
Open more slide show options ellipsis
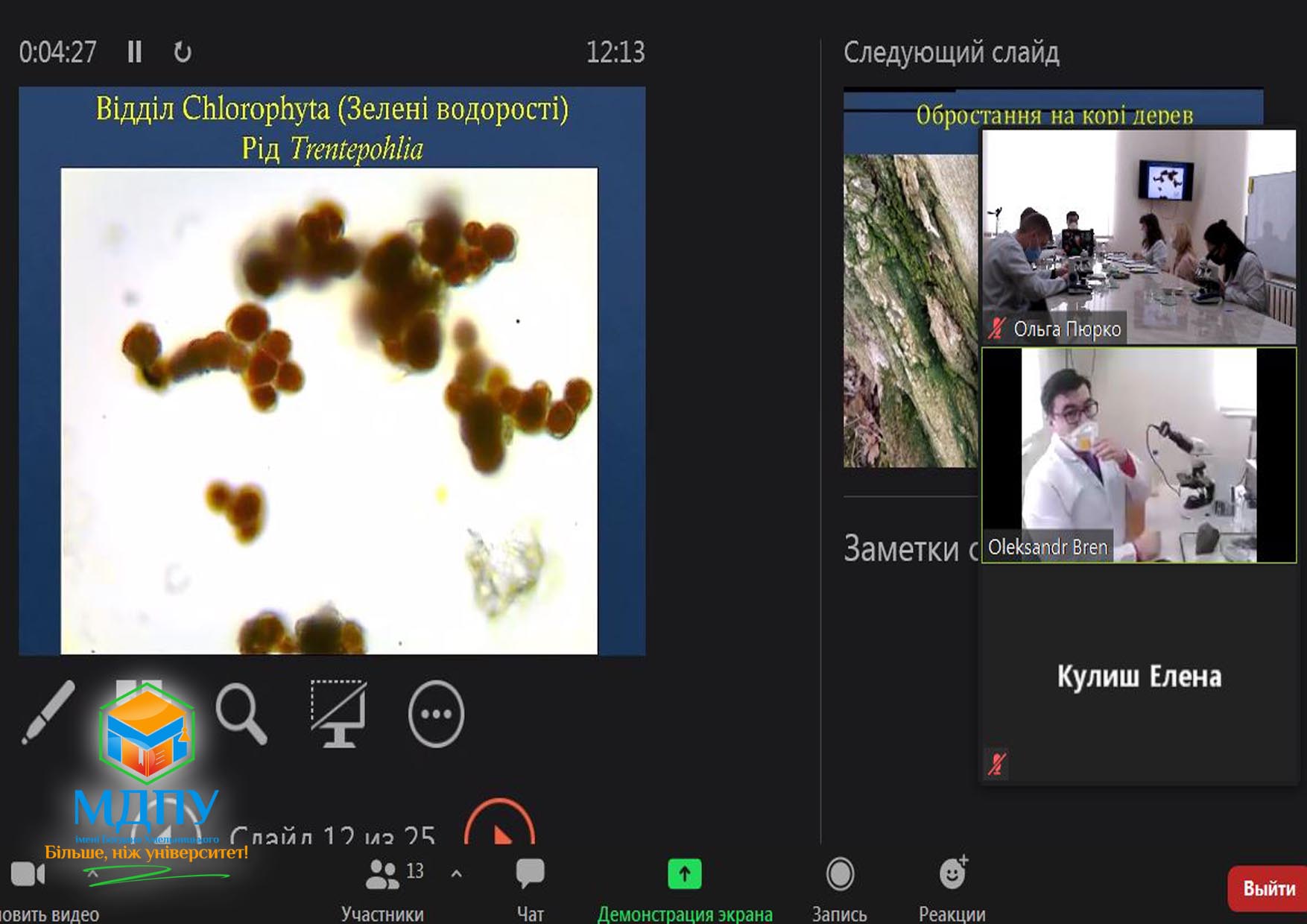pos(436,714)
